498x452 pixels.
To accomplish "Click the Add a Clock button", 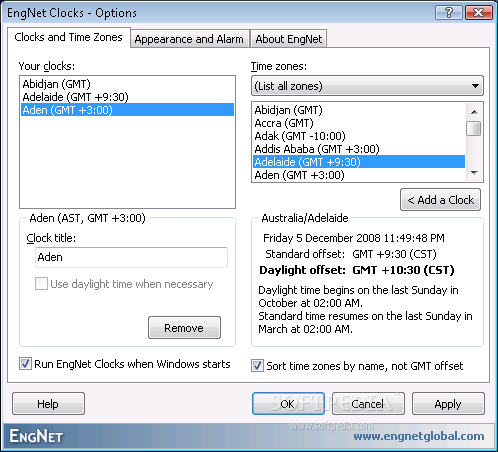I will [440, 200].
